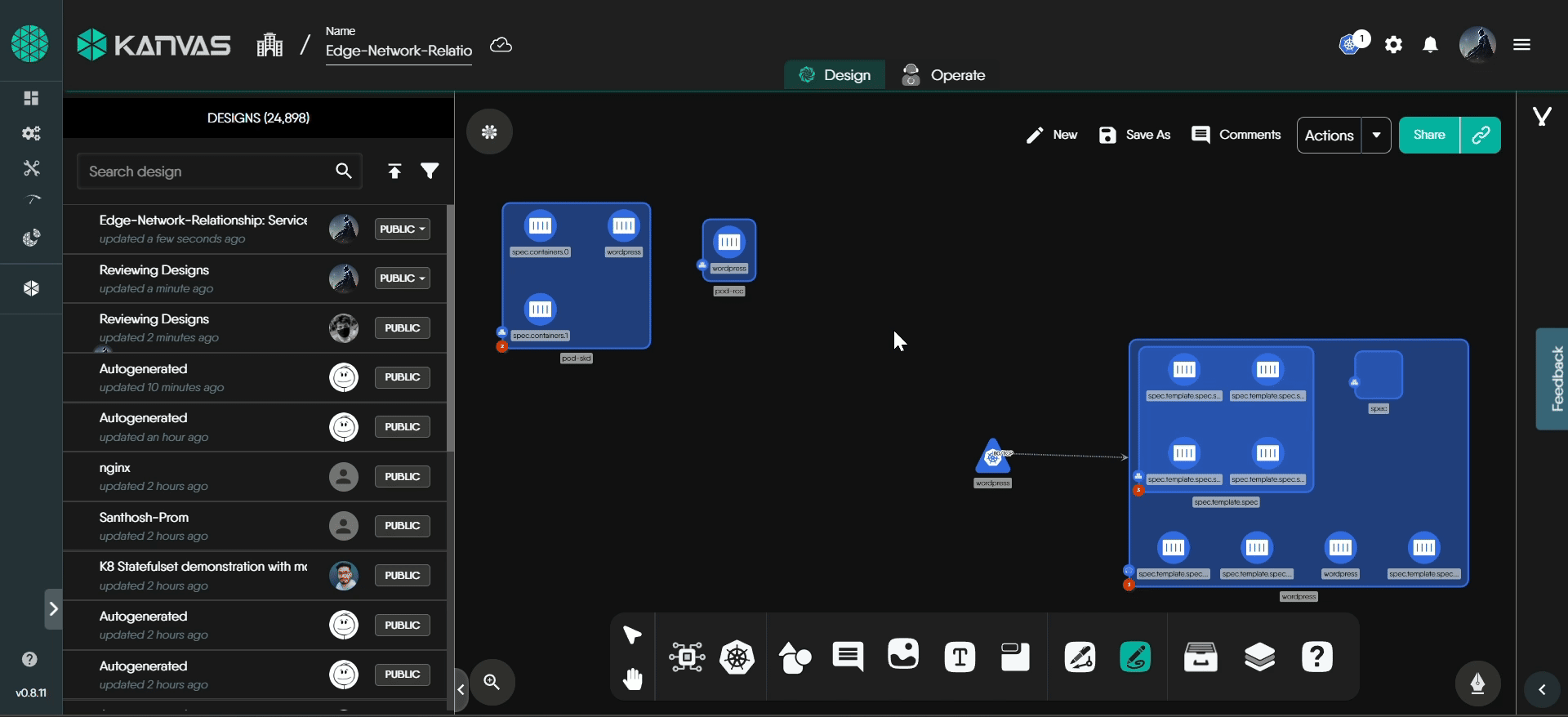Click the zoom magnifier on the canvas
The height and width of the screenshot is (717, 1568).
click(492, 682)
